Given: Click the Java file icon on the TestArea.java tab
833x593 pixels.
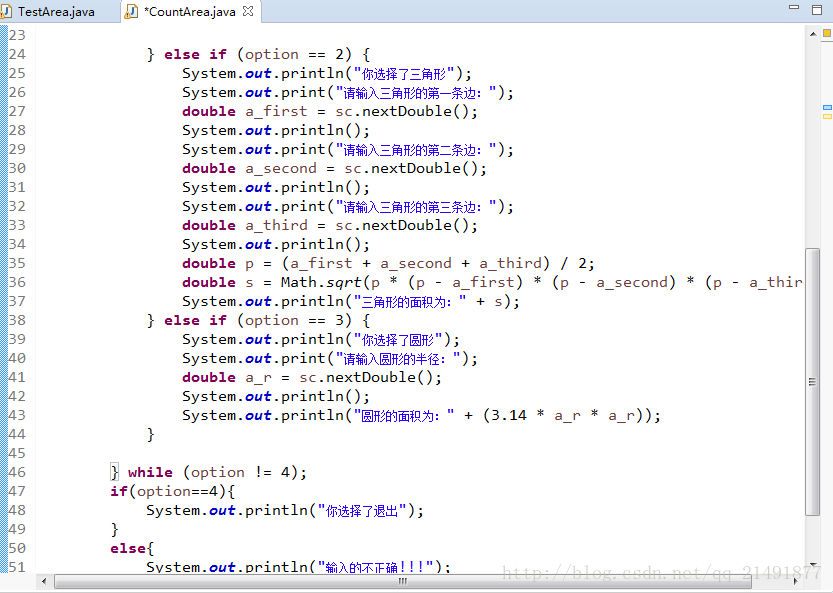Looking at the screenshot, I should 6,12.
